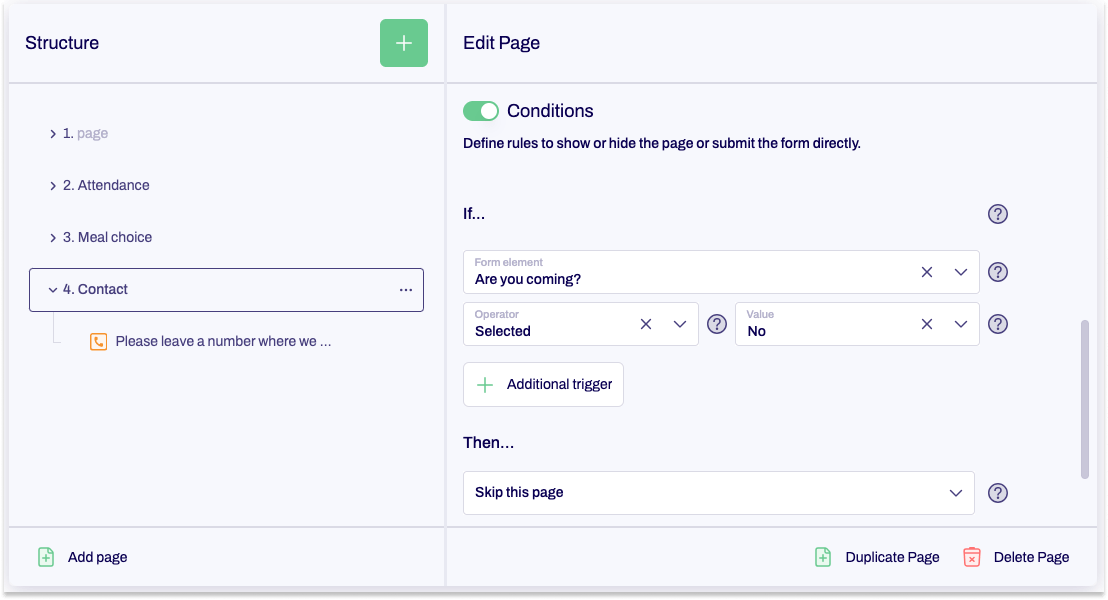Select 'Please leave a number where we ...' element

point(223,341)
